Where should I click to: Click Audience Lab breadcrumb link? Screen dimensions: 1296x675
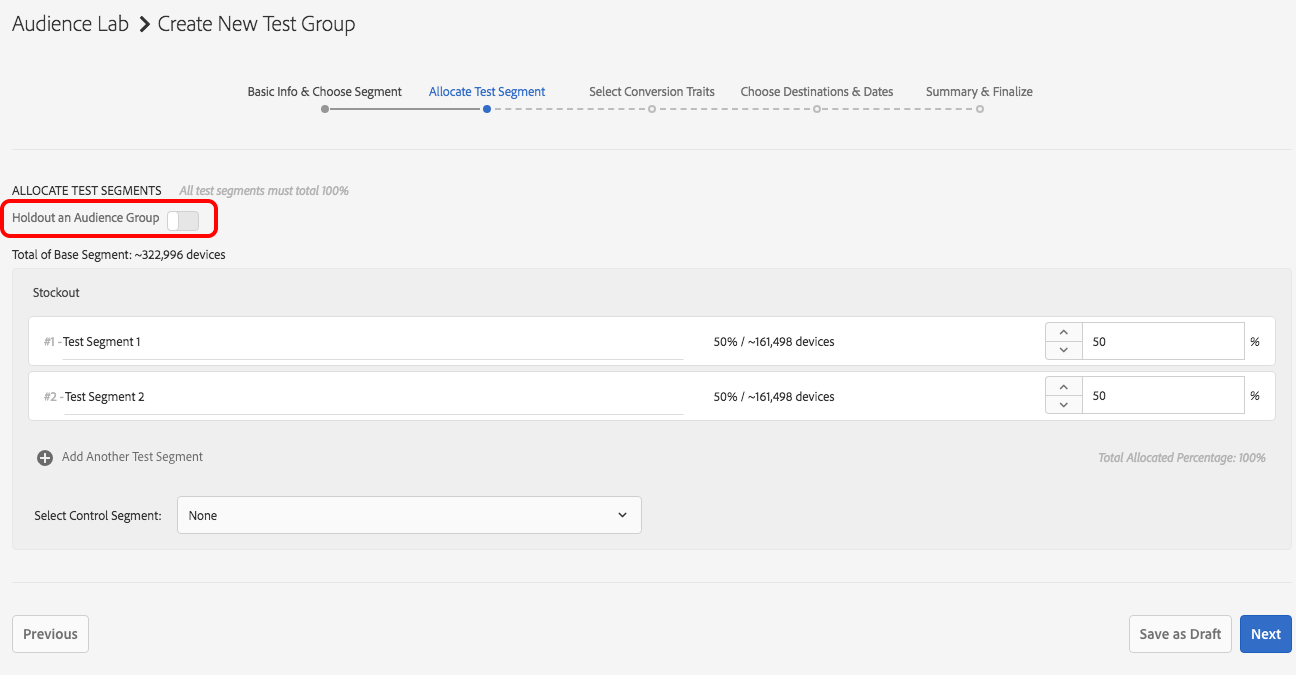coord(70,24)
